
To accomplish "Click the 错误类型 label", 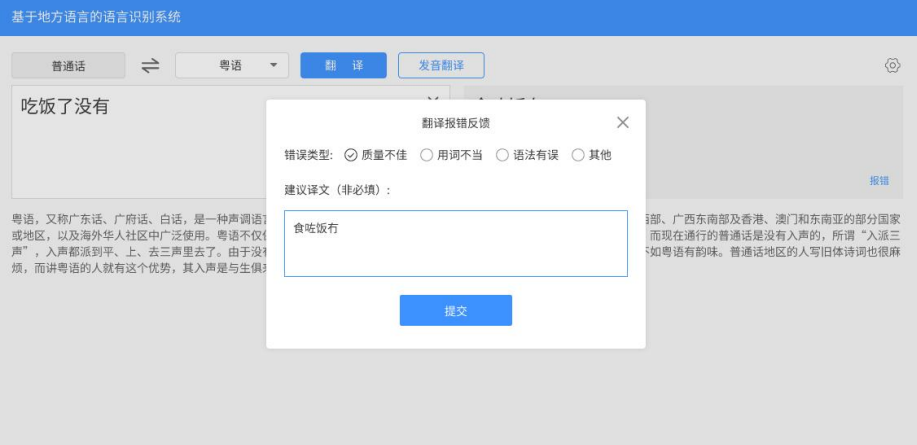I will point(308,155).
